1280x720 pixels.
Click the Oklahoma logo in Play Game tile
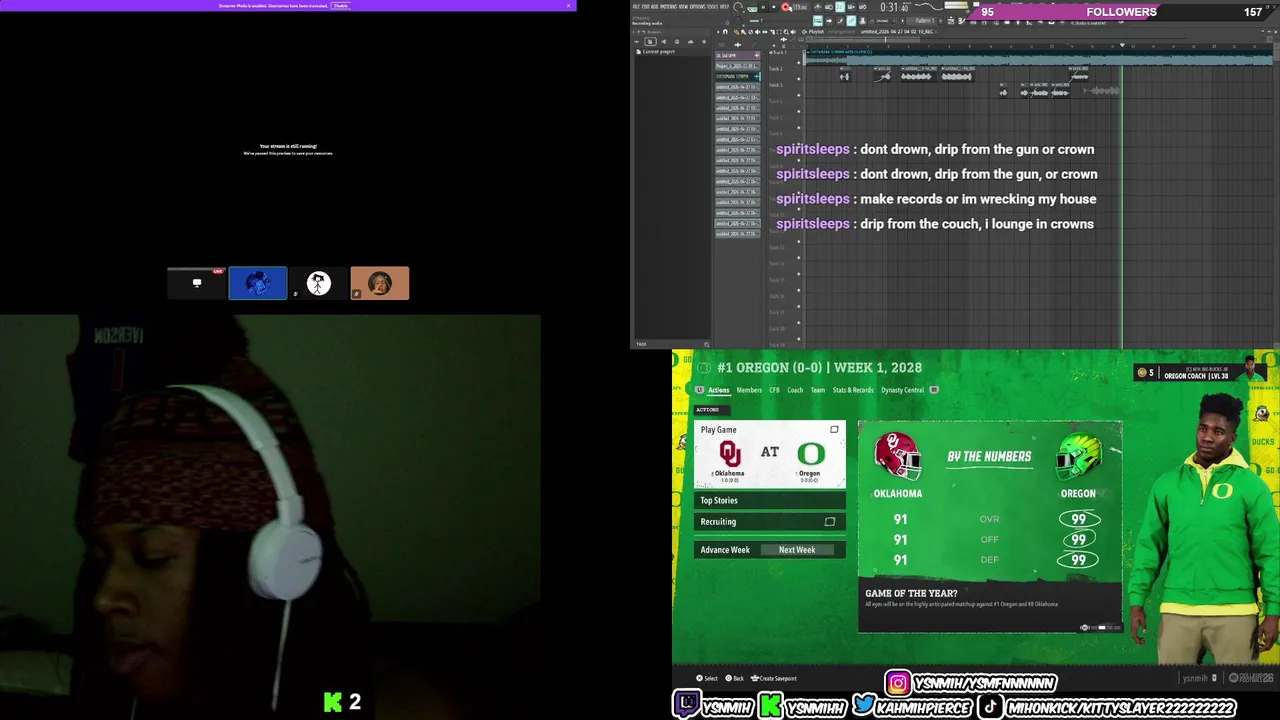point(730,453)
